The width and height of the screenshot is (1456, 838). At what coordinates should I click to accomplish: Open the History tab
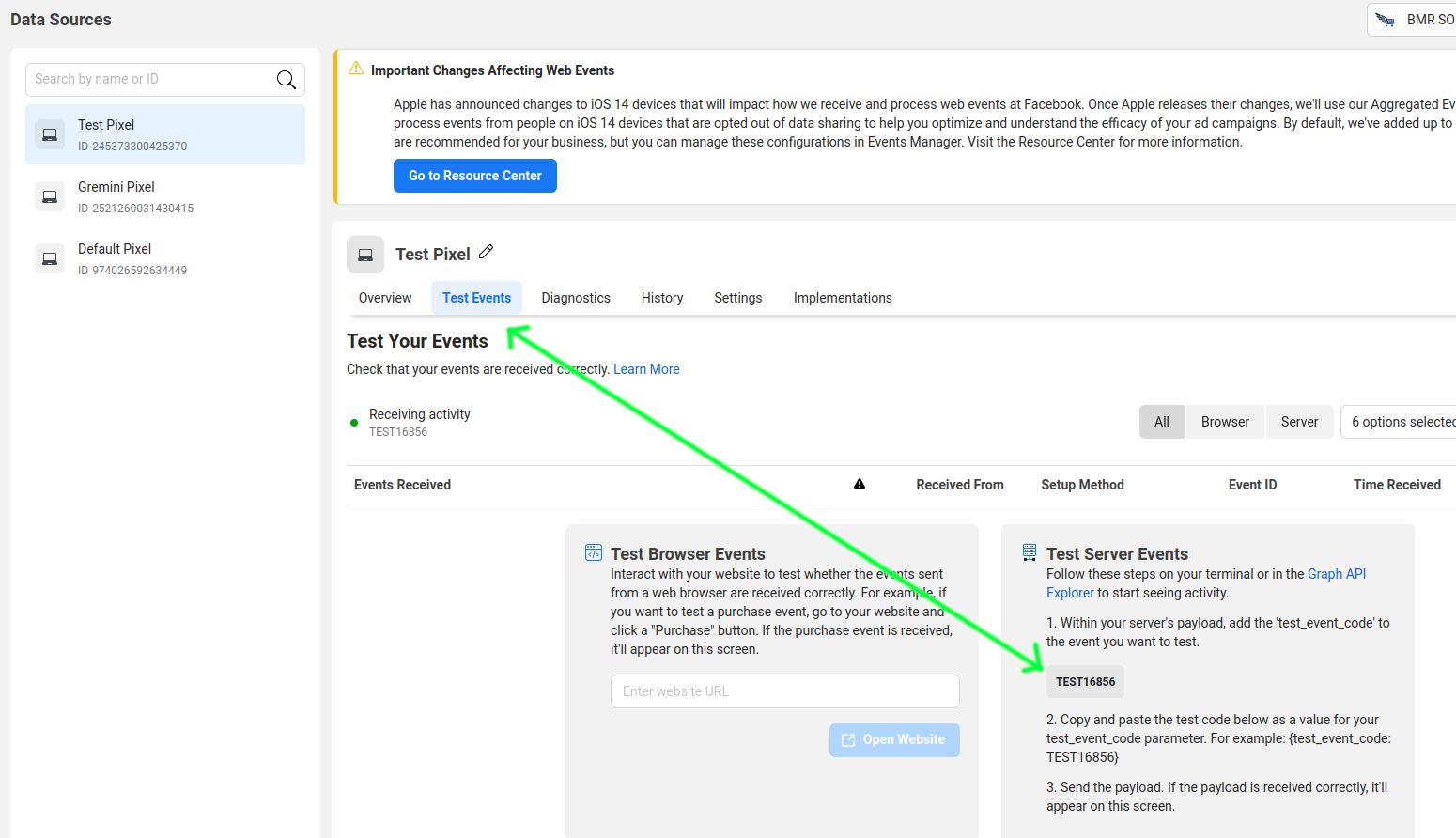click(x=662, y=298)
